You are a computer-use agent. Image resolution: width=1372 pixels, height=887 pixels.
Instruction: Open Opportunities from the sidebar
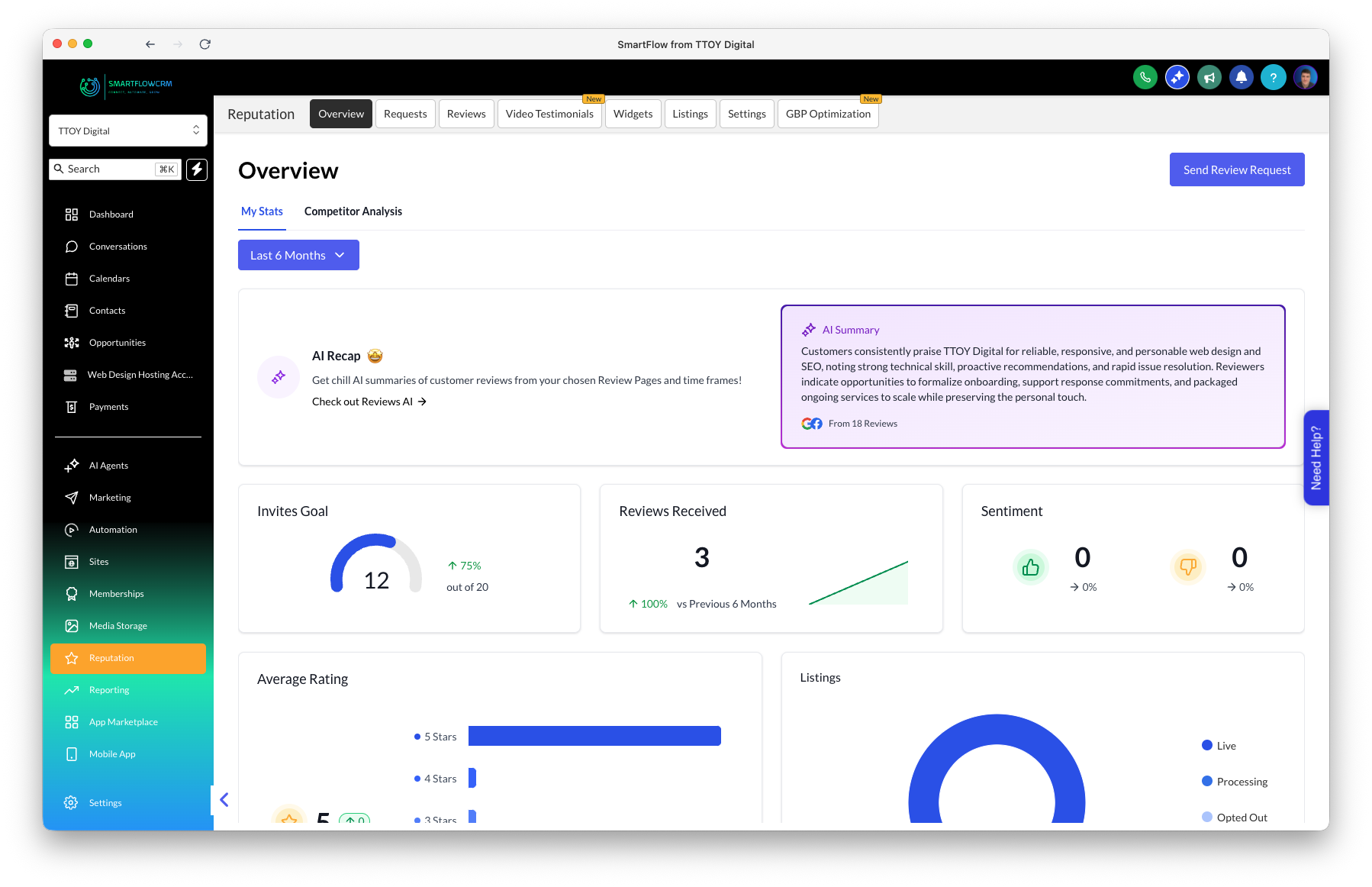point(117,342)
